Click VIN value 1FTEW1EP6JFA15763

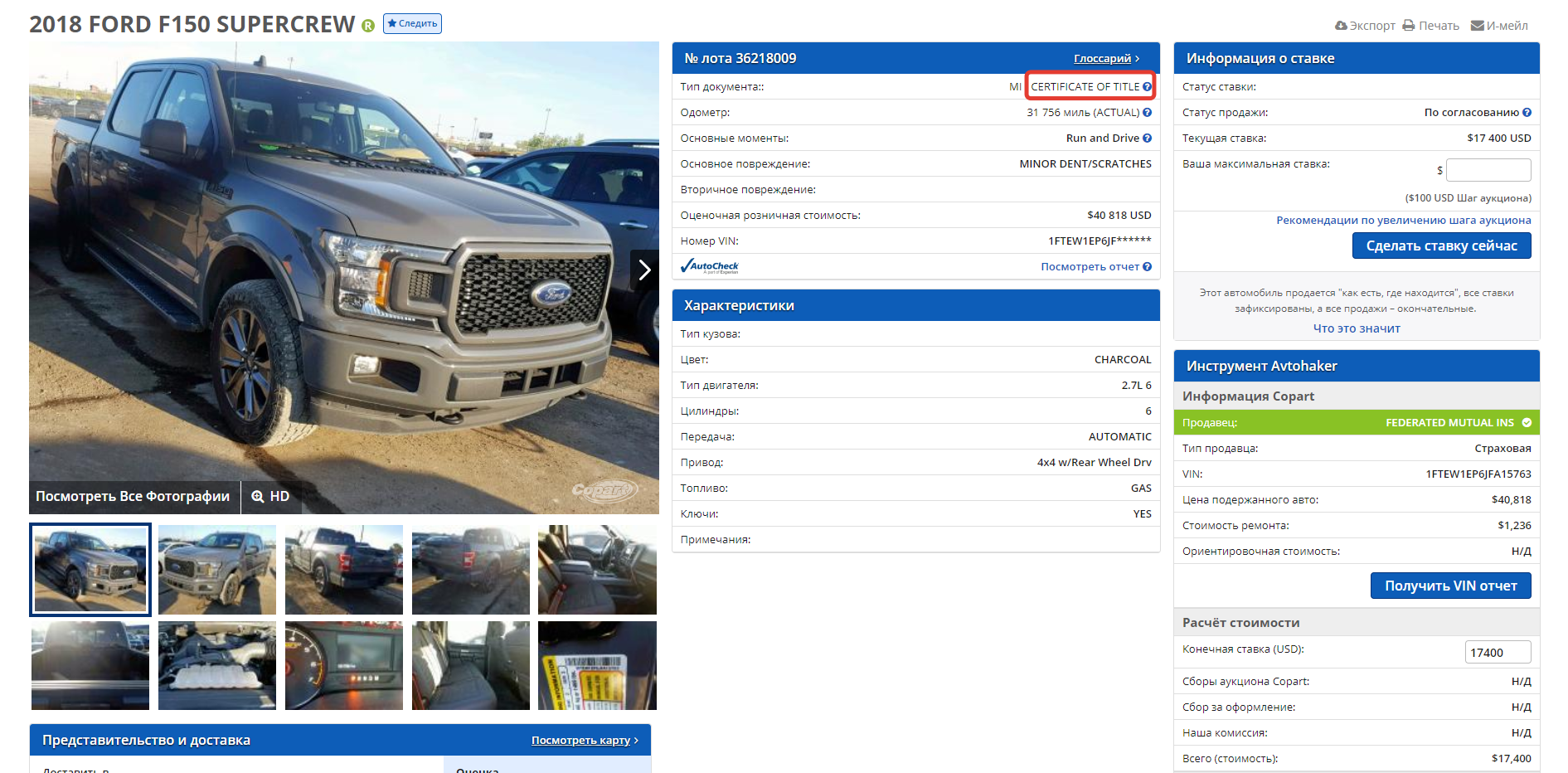(x=1478, y=474)
